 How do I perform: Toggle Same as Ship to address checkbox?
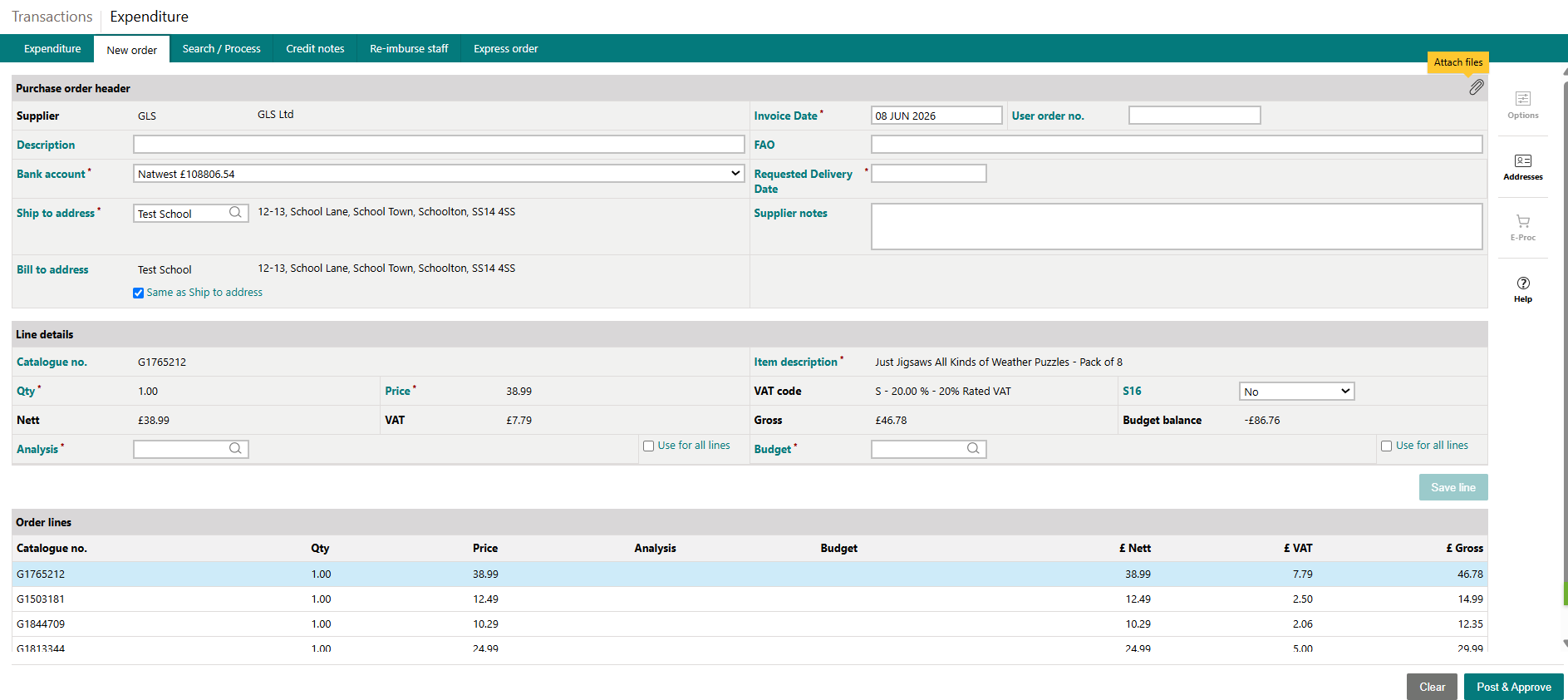tap(138, 293)
